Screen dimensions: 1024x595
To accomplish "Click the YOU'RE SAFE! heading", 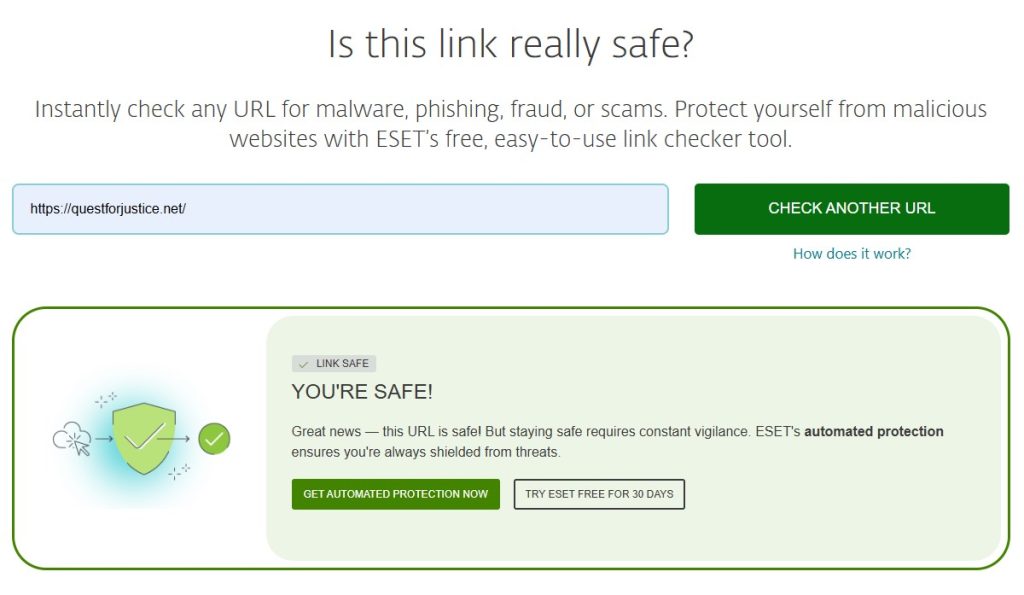I will 362,392.
